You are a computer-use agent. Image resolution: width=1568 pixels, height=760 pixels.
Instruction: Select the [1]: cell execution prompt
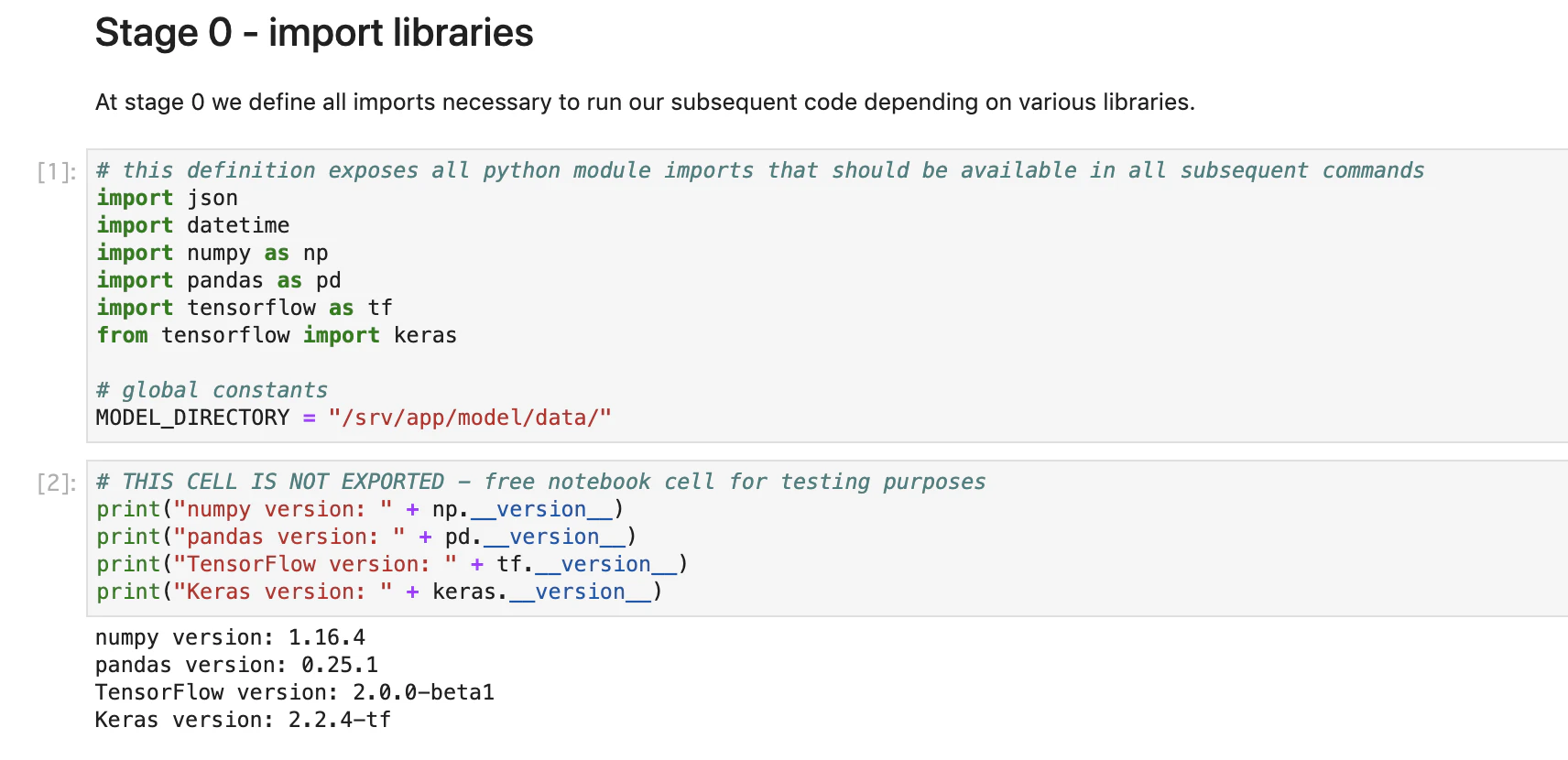[x=57, y=171]
